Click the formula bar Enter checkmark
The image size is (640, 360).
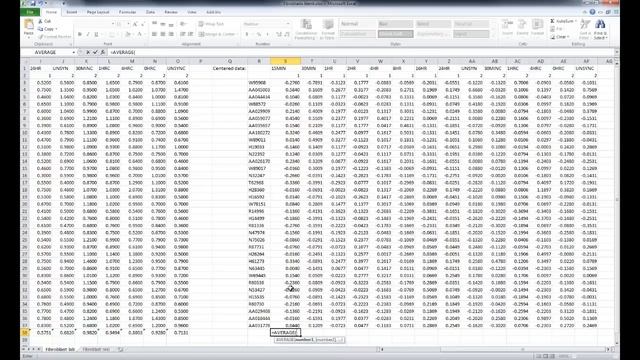coord(96,52)
